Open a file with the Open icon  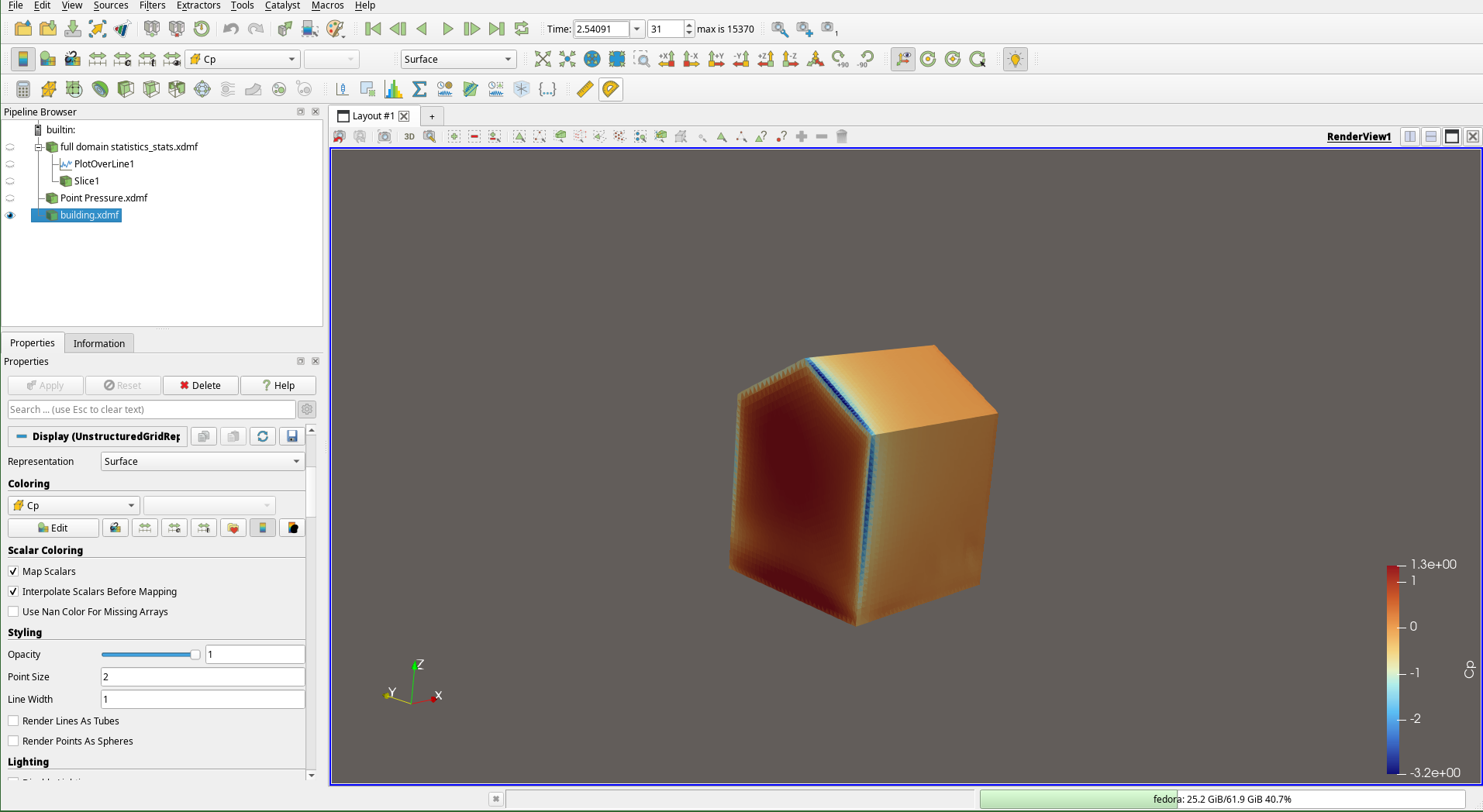pos(23,29)
